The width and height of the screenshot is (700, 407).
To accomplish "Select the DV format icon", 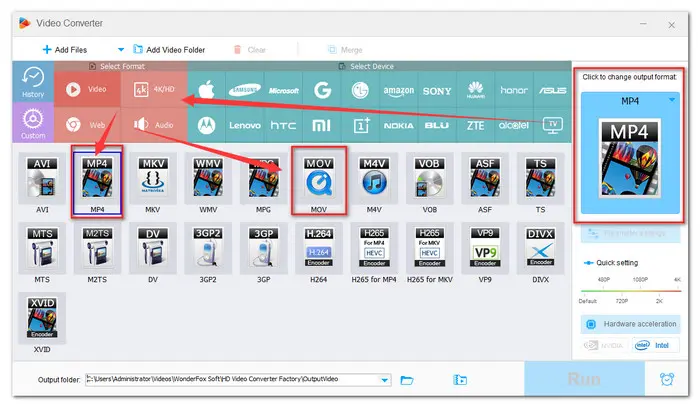I will point(153,248).
